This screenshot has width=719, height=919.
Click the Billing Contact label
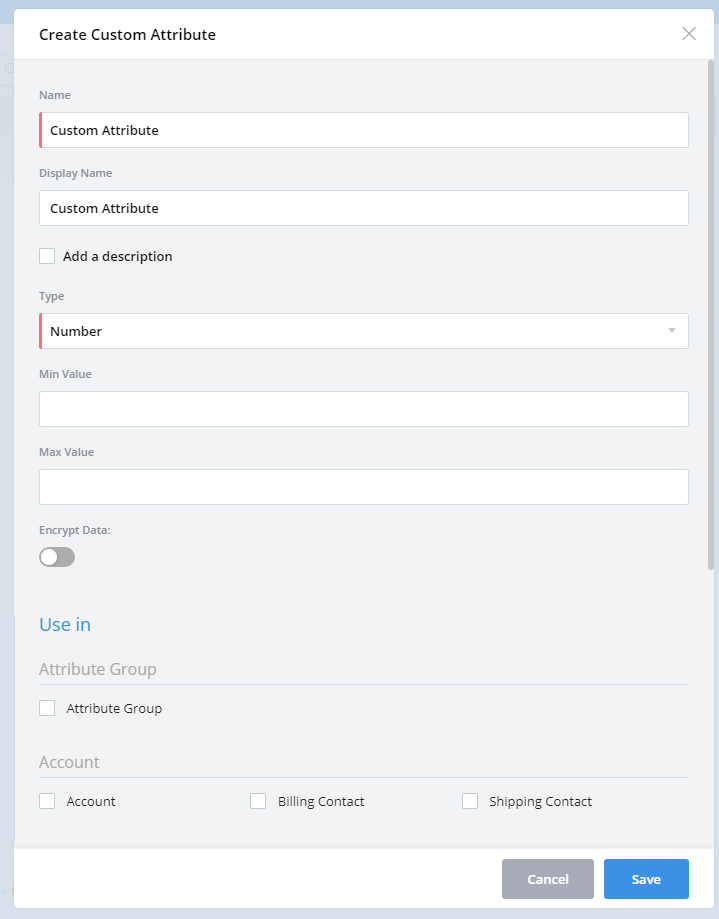pyautogui.click(x=321, y=801)
